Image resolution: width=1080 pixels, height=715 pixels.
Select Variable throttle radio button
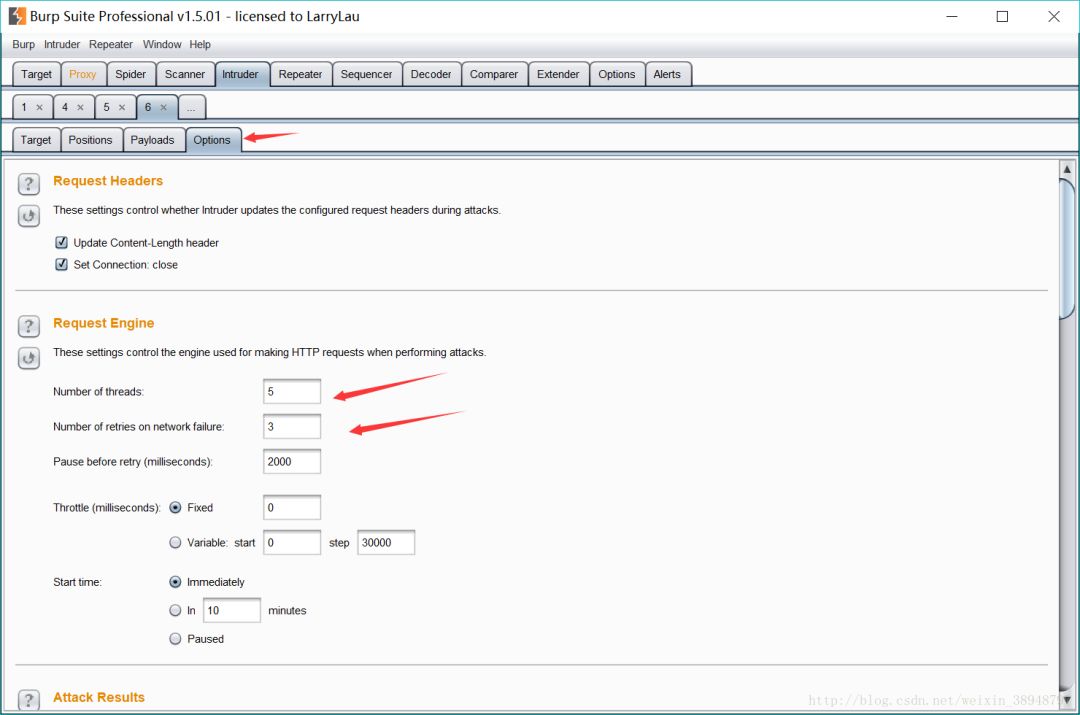(x=175, y=543)
